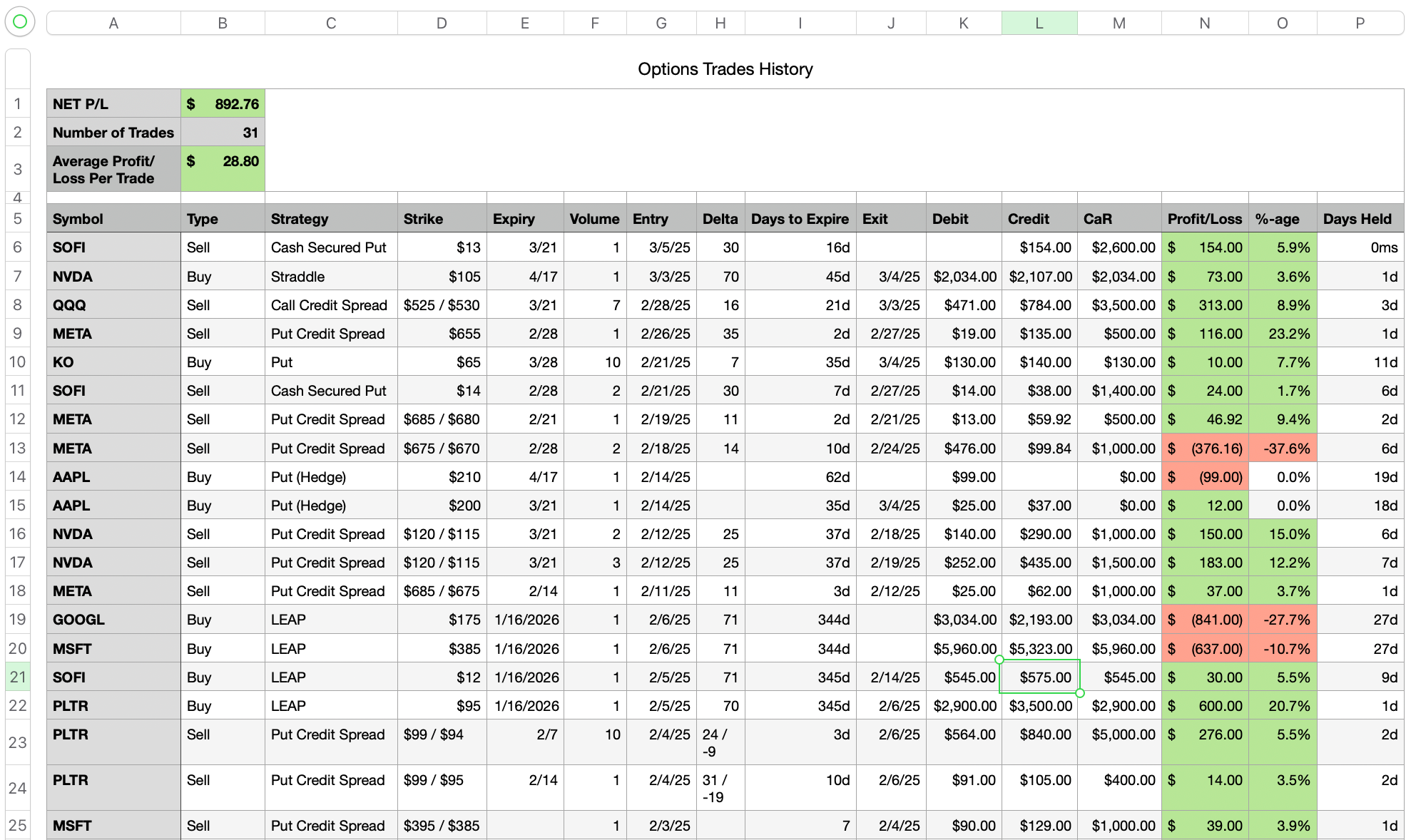Select the -10.7% percentage cell
Screen dimensions: 1411x840
pos(1283,649)
